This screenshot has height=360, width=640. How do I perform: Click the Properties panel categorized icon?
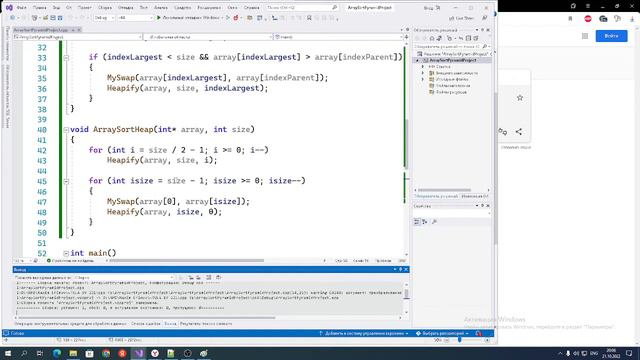417,222
